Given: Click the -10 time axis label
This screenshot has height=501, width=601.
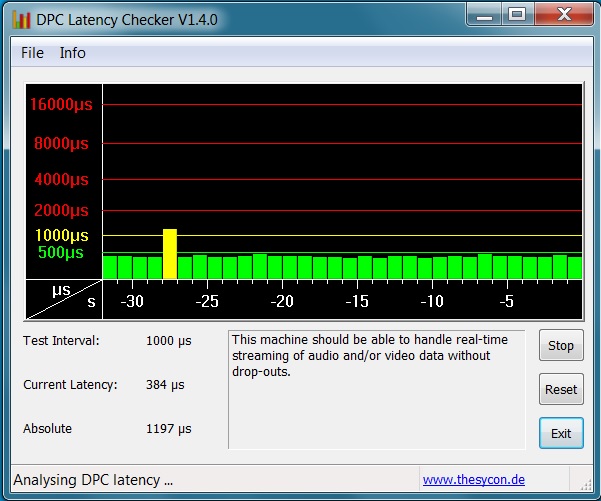Looking at the screenshot, I should (x=432, y=301).
